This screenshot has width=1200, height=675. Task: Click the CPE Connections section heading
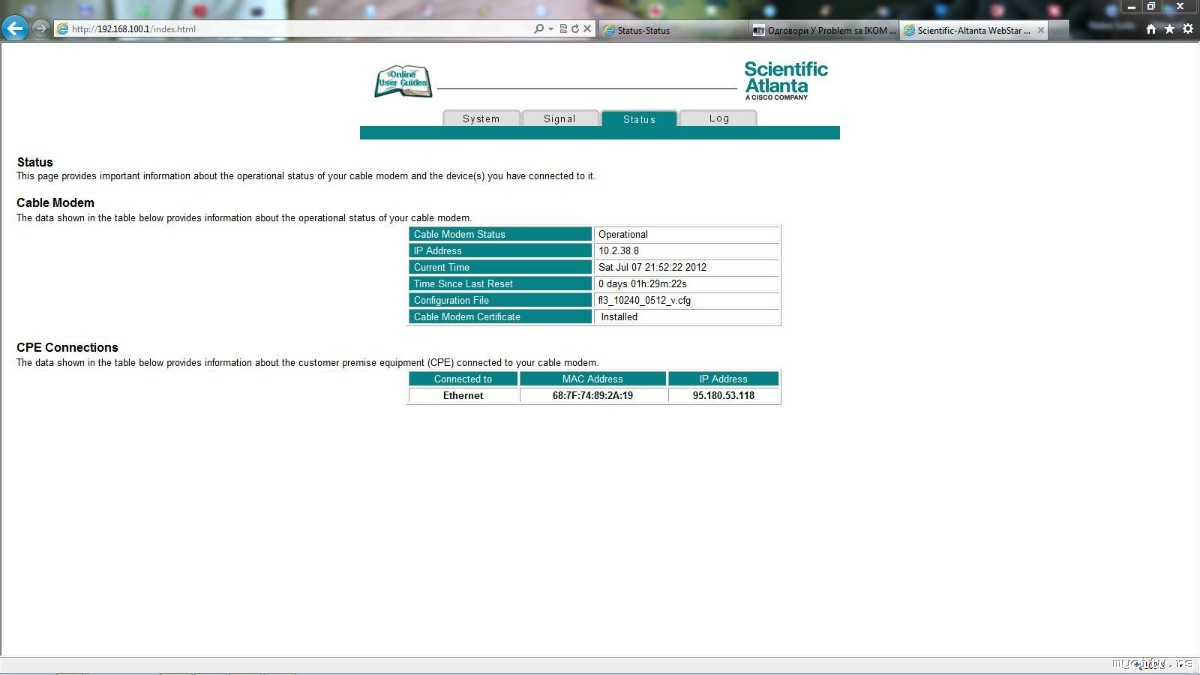[x=68, y=348]
